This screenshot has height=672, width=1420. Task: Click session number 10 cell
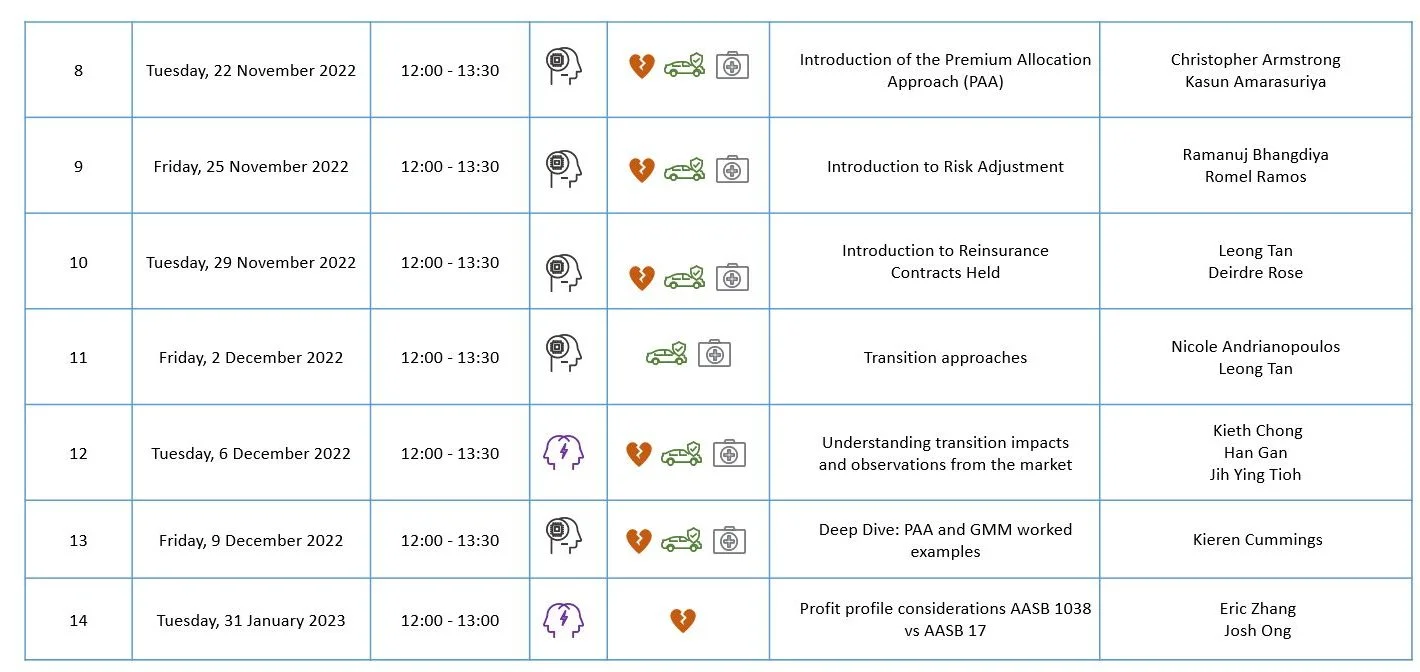pos(78,262)
